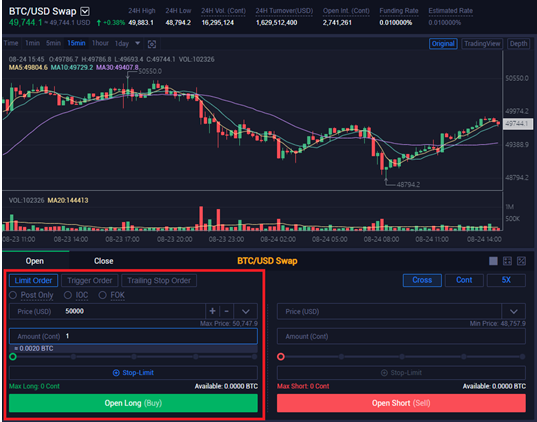The height and width of the screenshot is (422, 537).
Task: Click the MA20:144413 volume indicator label
Action: [68, 200]
